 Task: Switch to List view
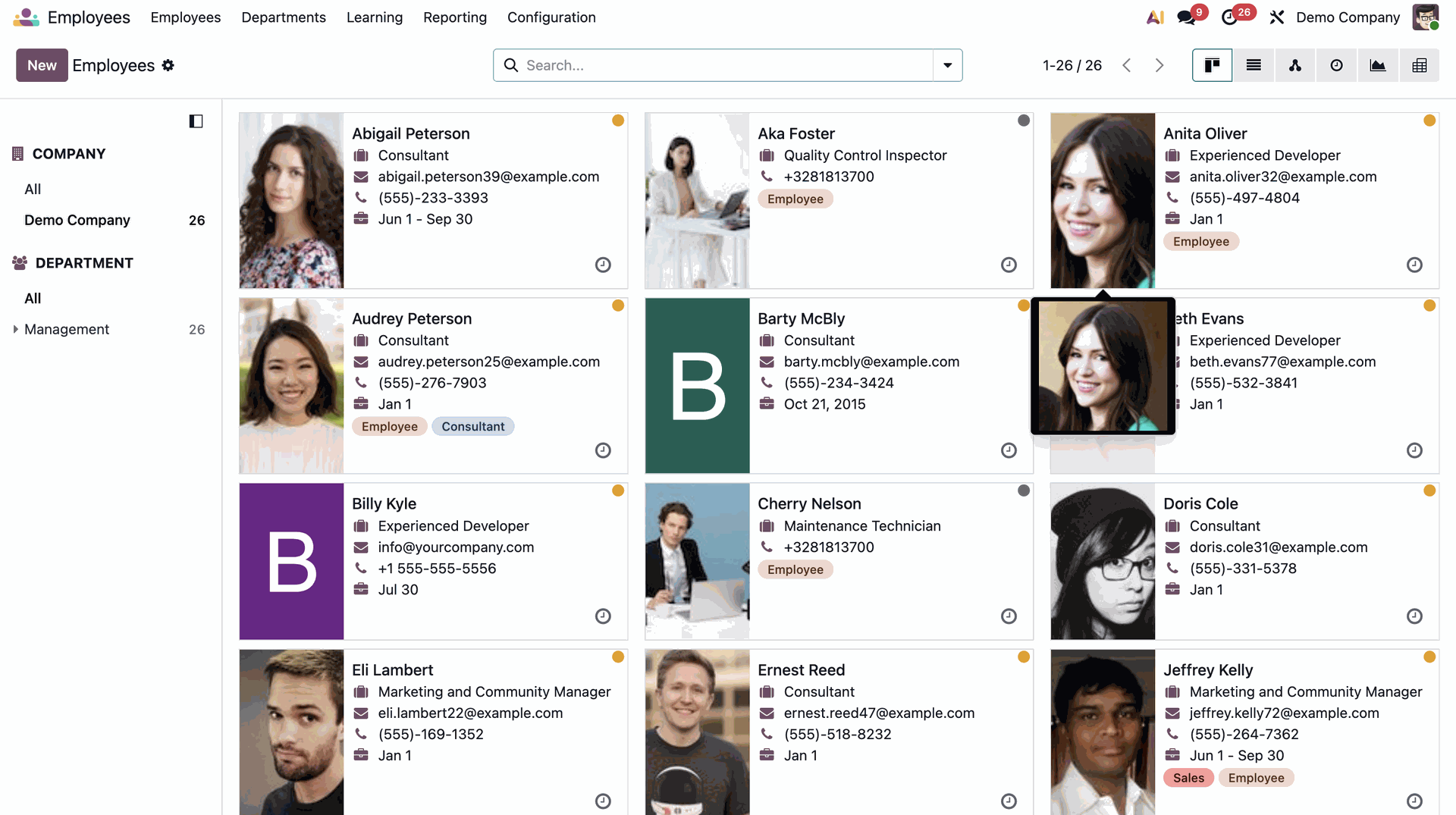pyautogui.click(x=1254, y=65)
